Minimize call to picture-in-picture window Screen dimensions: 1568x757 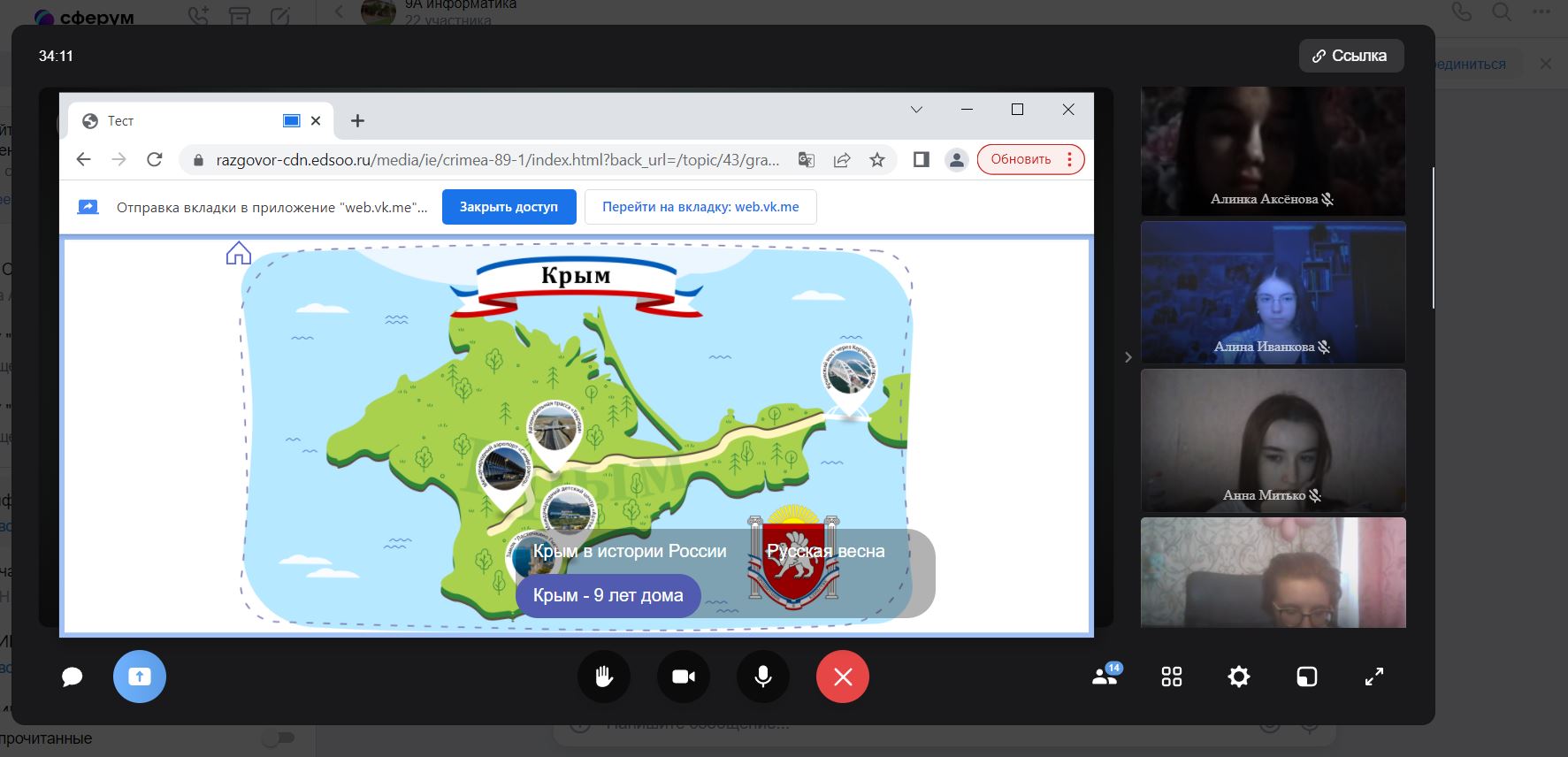[1307, 677]
